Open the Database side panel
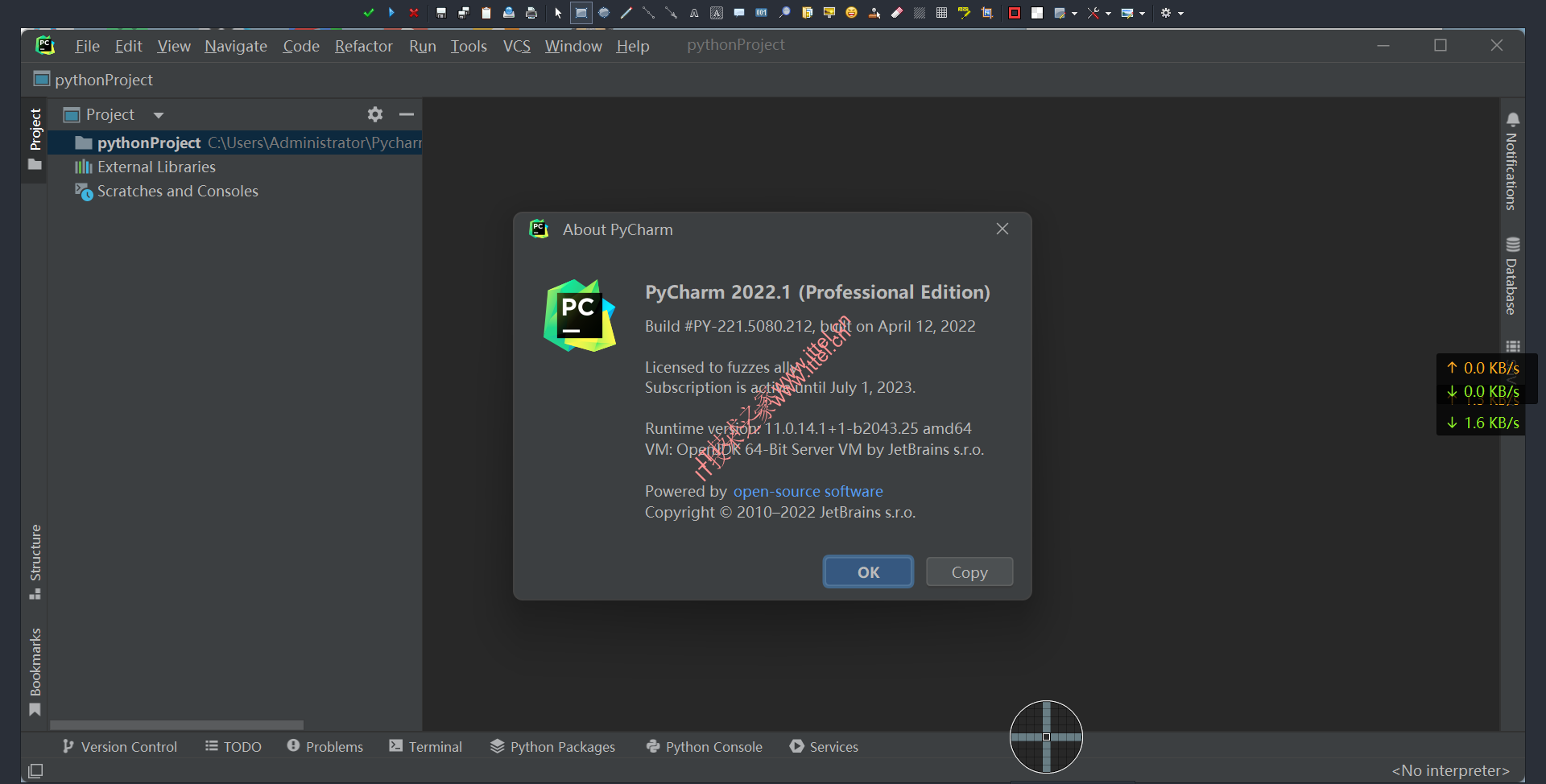Viewport: 1546px width, 784px height. click(1512, 276)
